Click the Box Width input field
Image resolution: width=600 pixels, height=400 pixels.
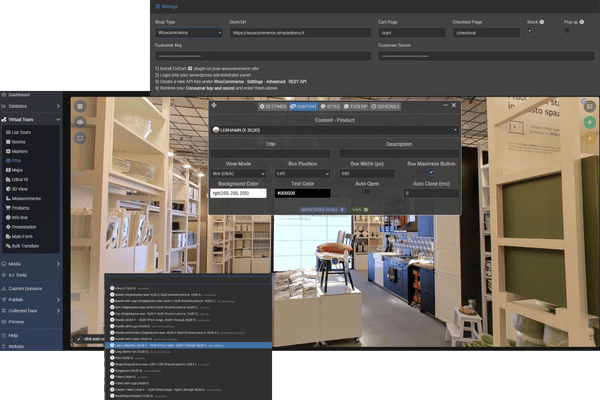click(x=367, y=173)
